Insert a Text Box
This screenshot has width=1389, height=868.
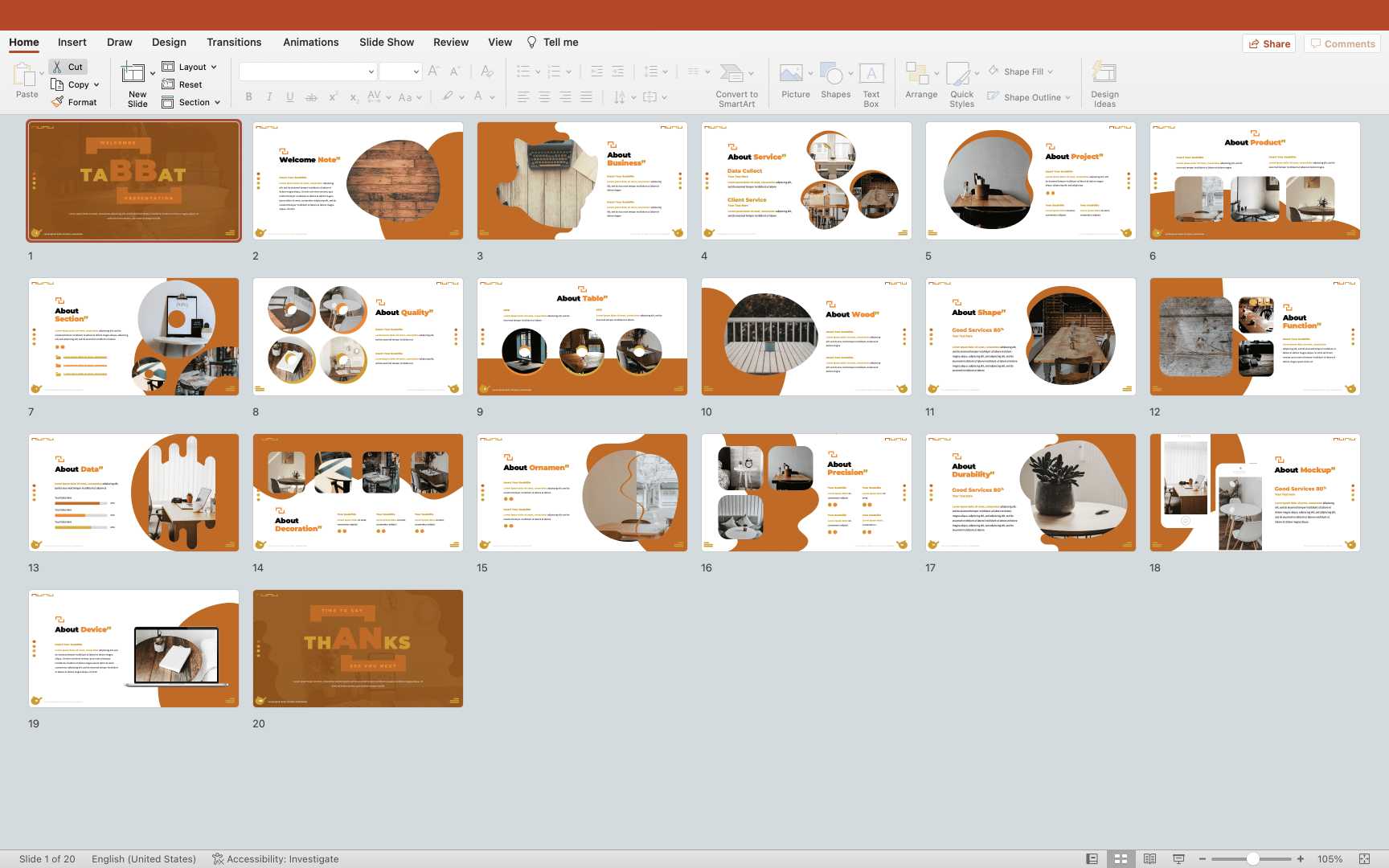point(871,74)
